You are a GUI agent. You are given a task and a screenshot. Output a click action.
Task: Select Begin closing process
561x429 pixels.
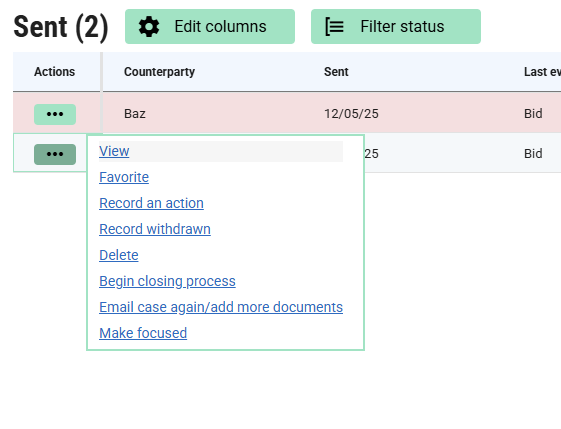(x=167, y=281)
